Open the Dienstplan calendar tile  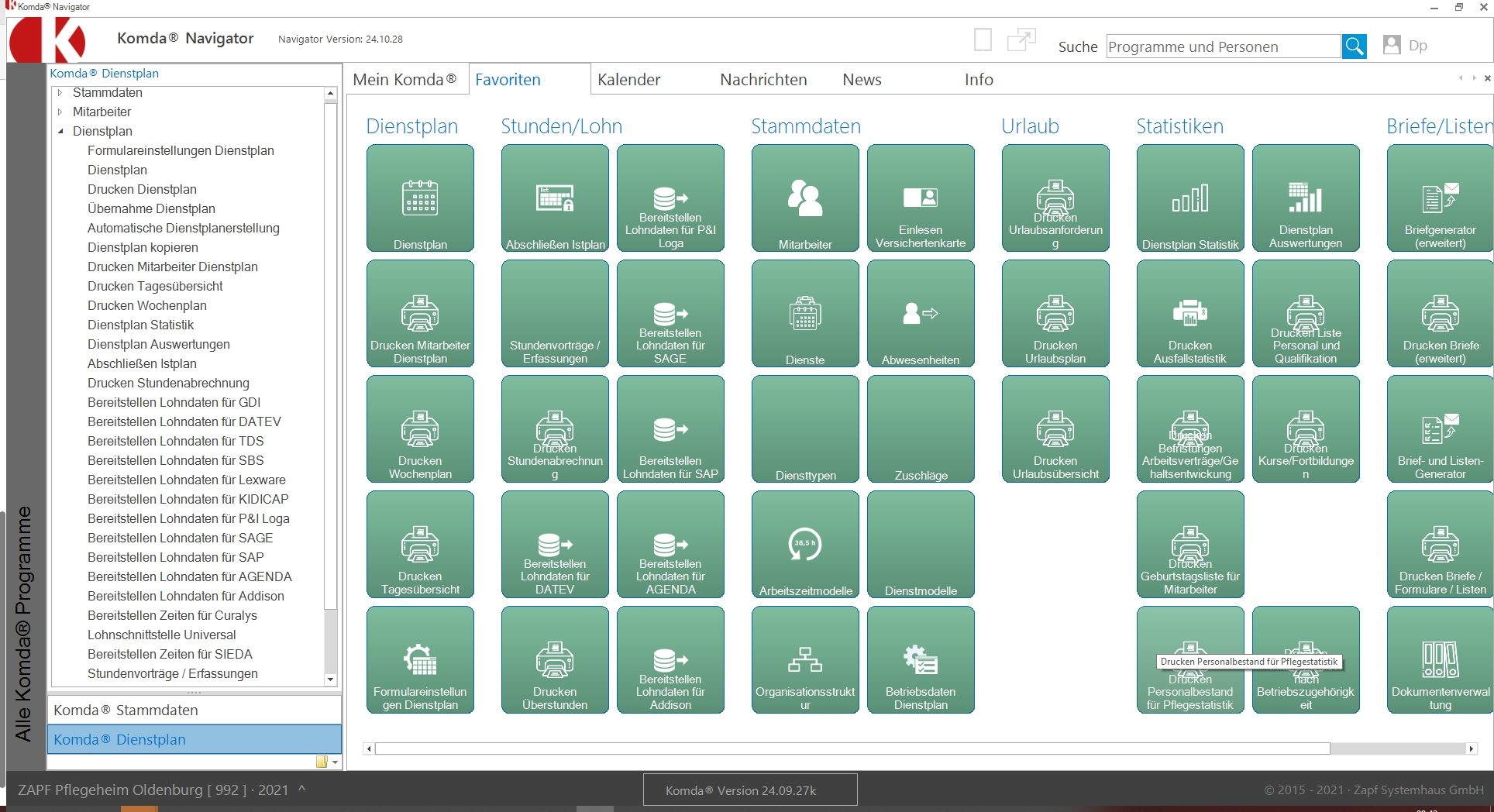point(420,198)
